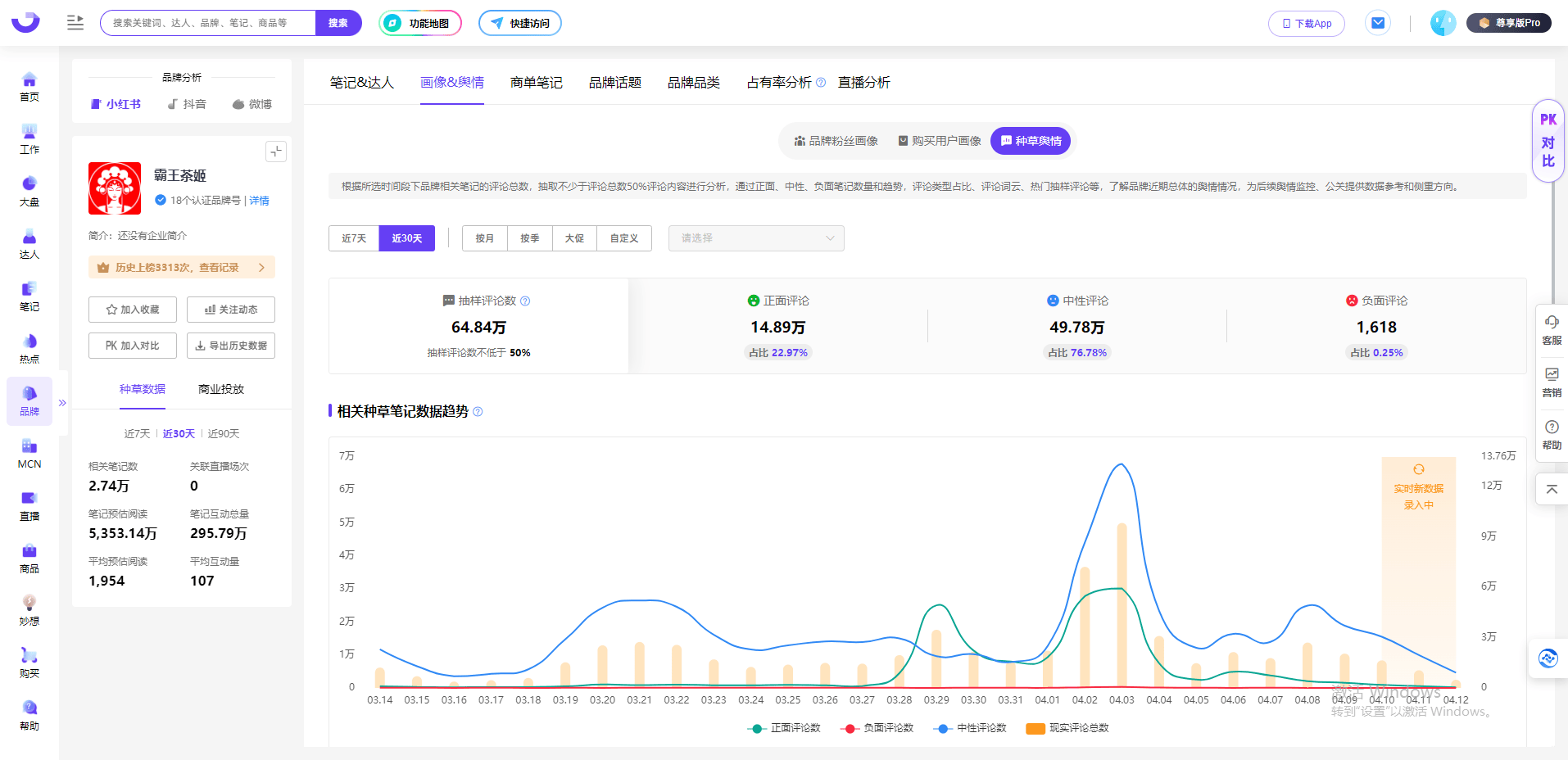
Task: Open 营销 marketing icon on right
Action: (1552, 382)
